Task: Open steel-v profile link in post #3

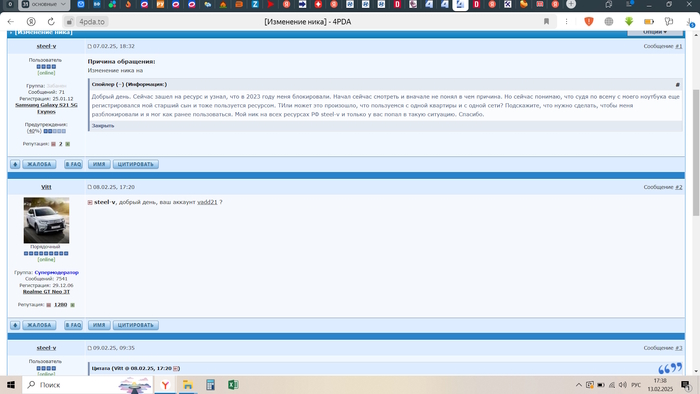Action: 46,348
